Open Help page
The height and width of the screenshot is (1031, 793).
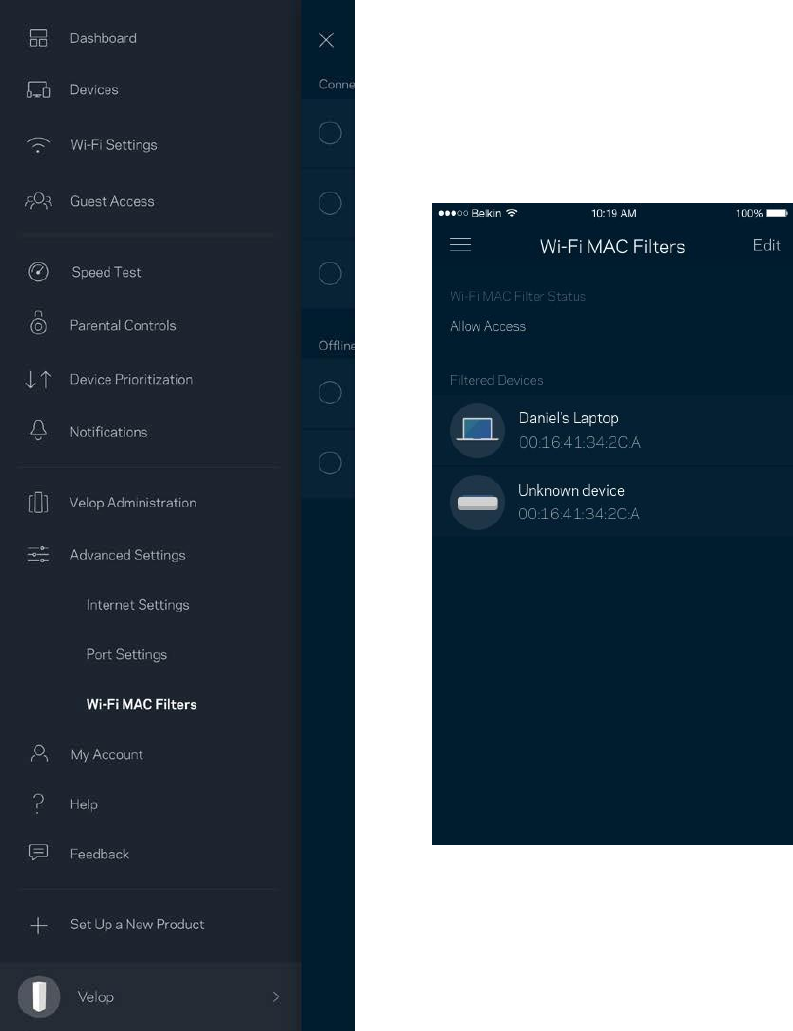click(x=84, y=804)
